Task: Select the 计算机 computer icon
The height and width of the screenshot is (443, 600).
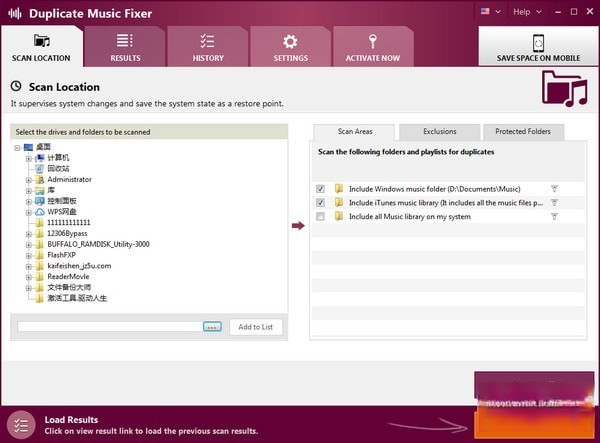Action: coord(40,158)
